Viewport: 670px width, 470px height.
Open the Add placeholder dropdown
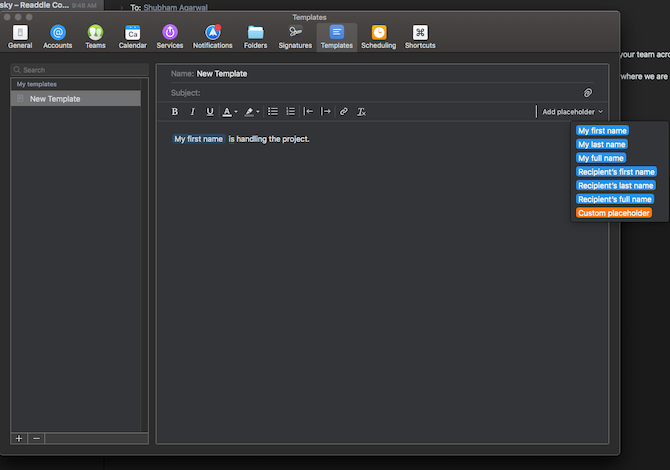tap(572, 112)
